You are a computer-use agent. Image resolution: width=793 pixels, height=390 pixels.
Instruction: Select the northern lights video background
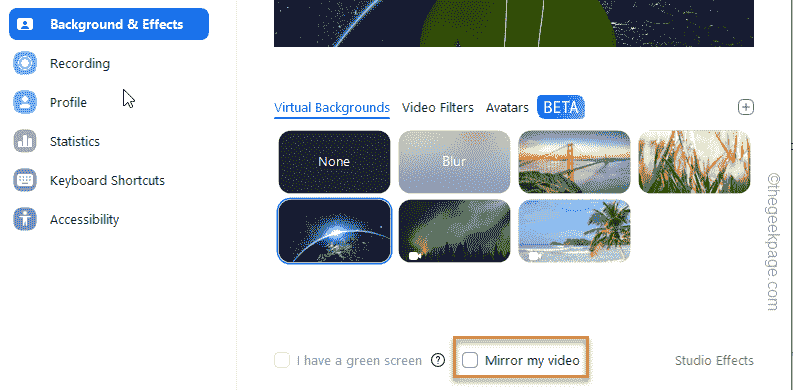tap(454, 231)
